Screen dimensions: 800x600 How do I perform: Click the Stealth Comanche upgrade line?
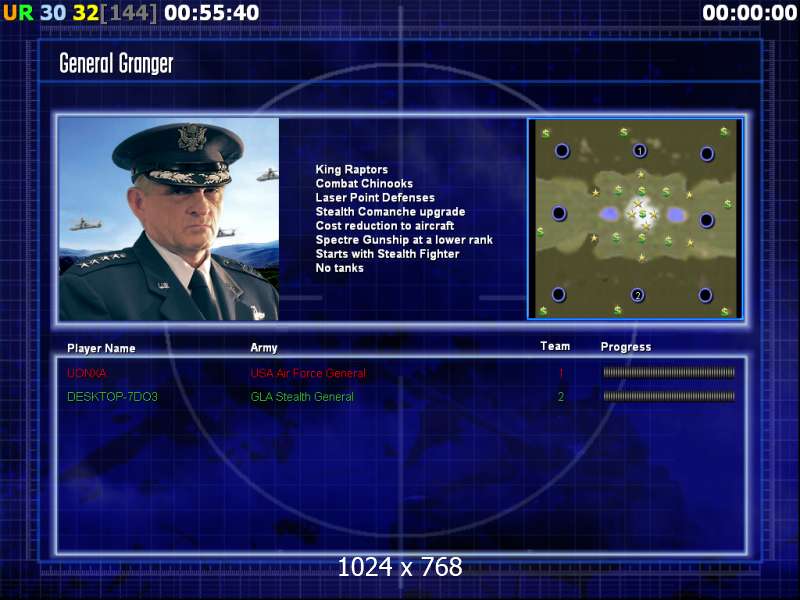point(390,211)
